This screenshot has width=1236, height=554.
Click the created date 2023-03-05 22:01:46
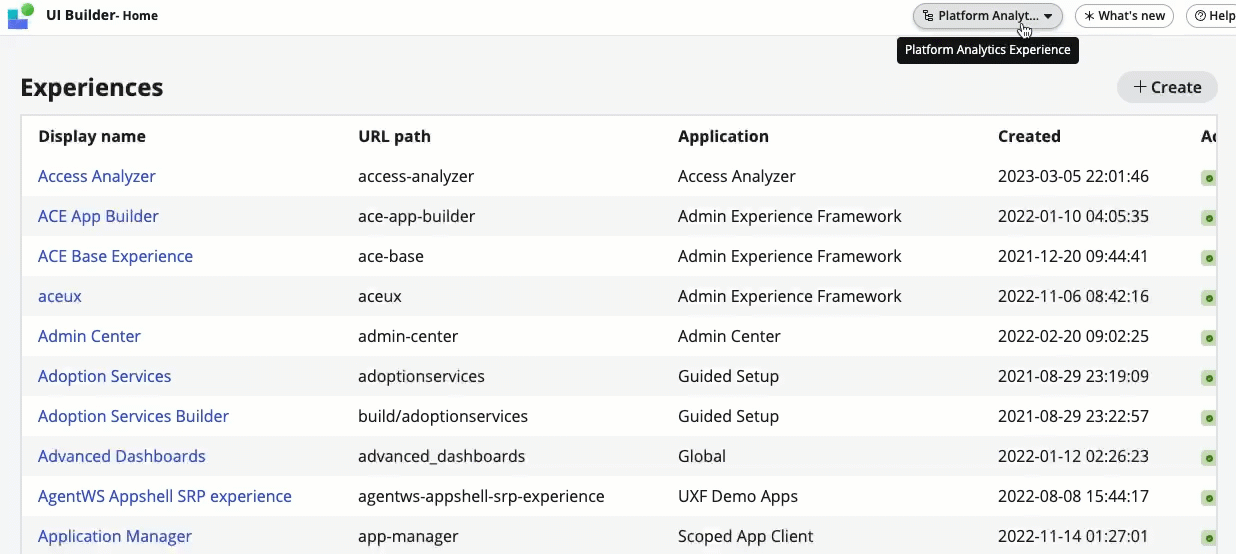click(x=1073, y=176)
